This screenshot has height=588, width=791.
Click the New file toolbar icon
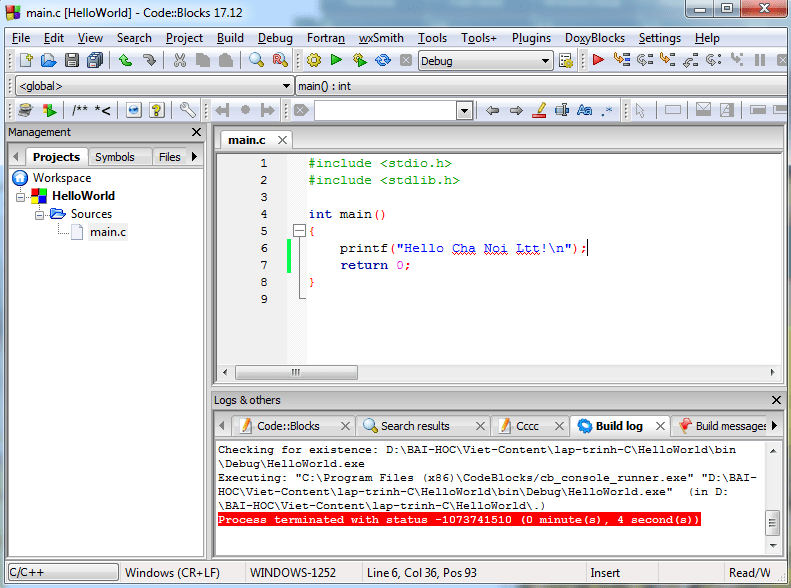[26, 61]
